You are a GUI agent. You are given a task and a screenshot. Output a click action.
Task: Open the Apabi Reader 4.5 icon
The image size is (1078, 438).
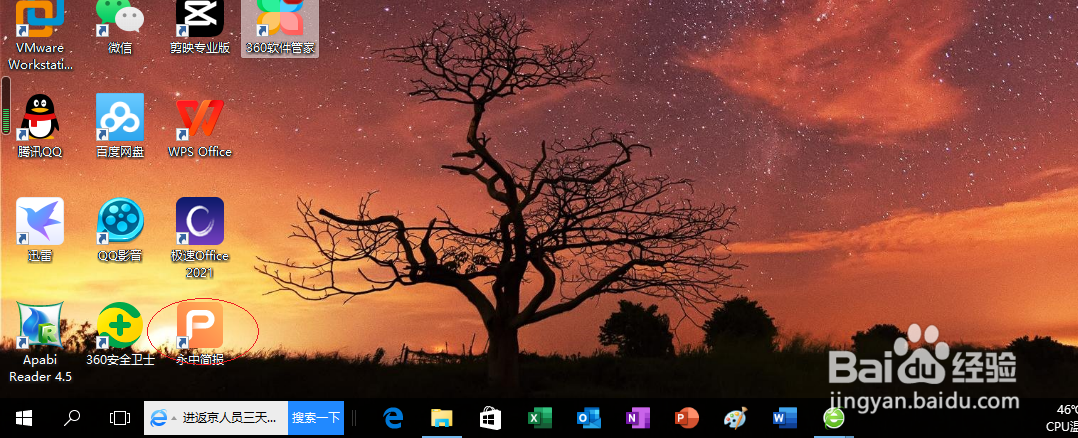point(40,342)
